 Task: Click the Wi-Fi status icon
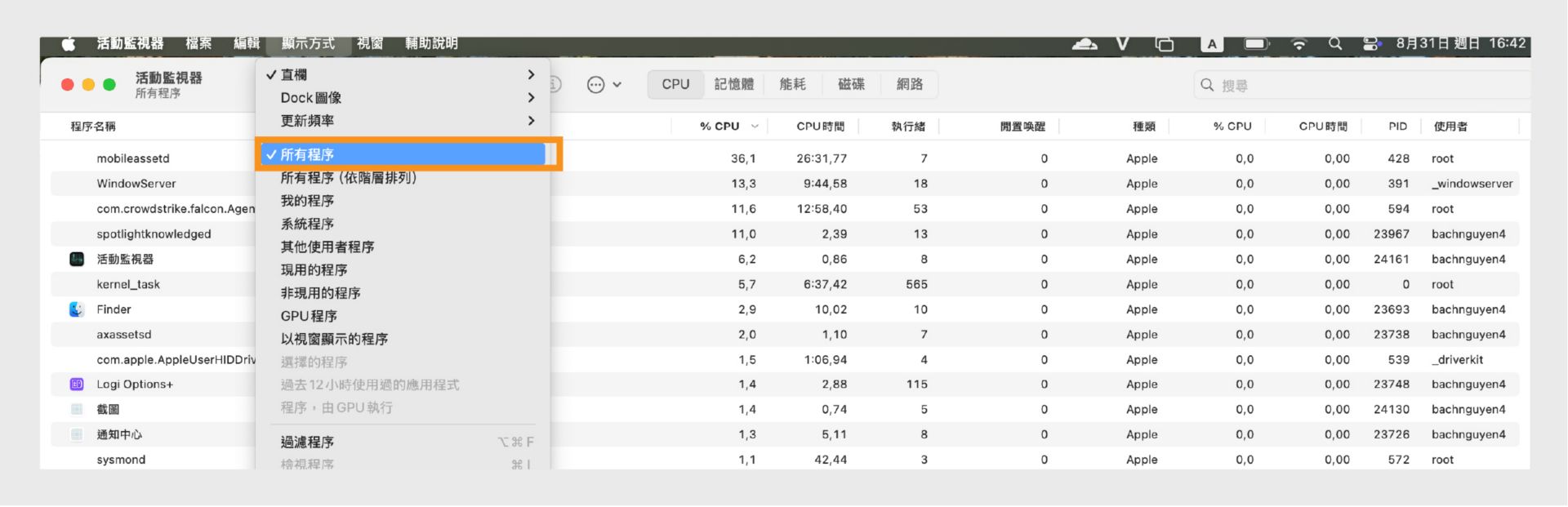[x=1298, y=44]
